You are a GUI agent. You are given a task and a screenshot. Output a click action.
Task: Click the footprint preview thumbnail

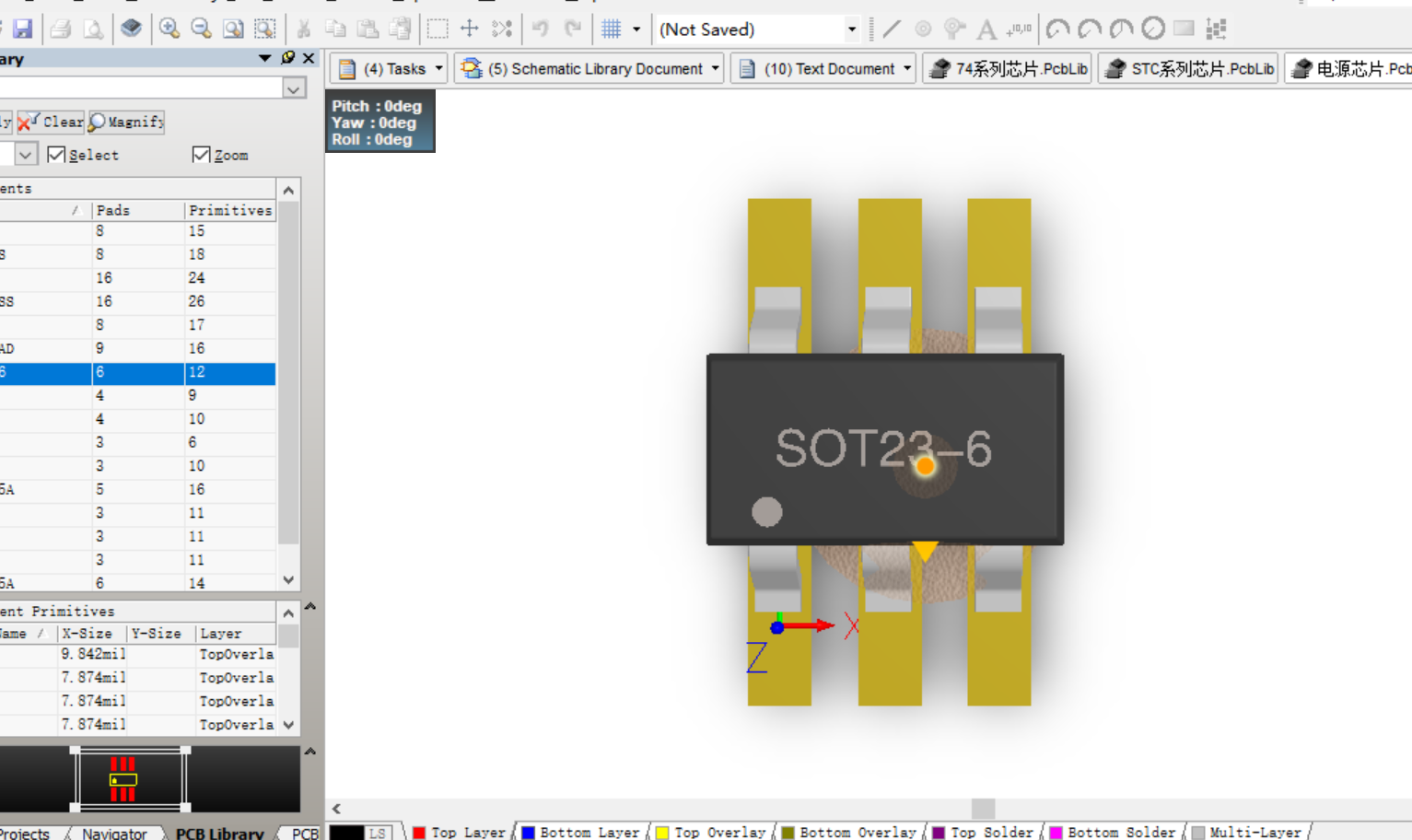click(131, 779)
